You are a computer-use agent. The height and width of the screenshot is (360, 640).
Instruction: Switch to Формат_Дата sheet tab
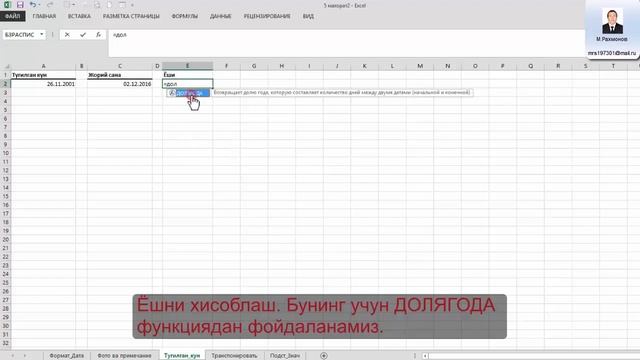(x=67, y=356)
